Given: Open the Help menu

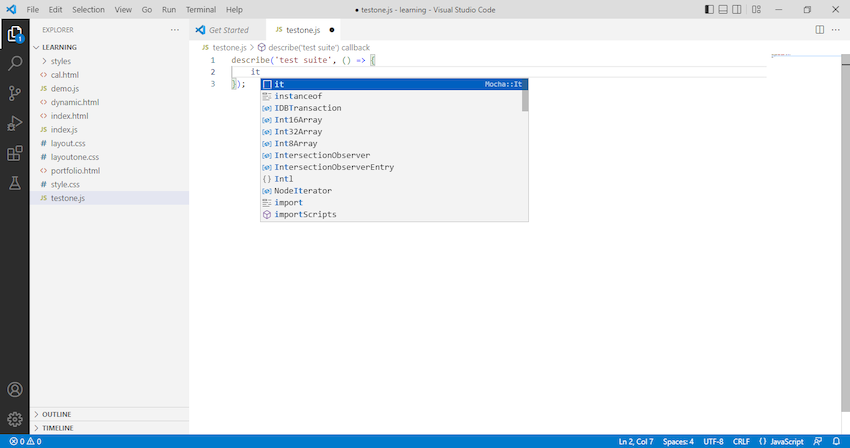Looking at the screenshot, I should [x=234, y=10].
